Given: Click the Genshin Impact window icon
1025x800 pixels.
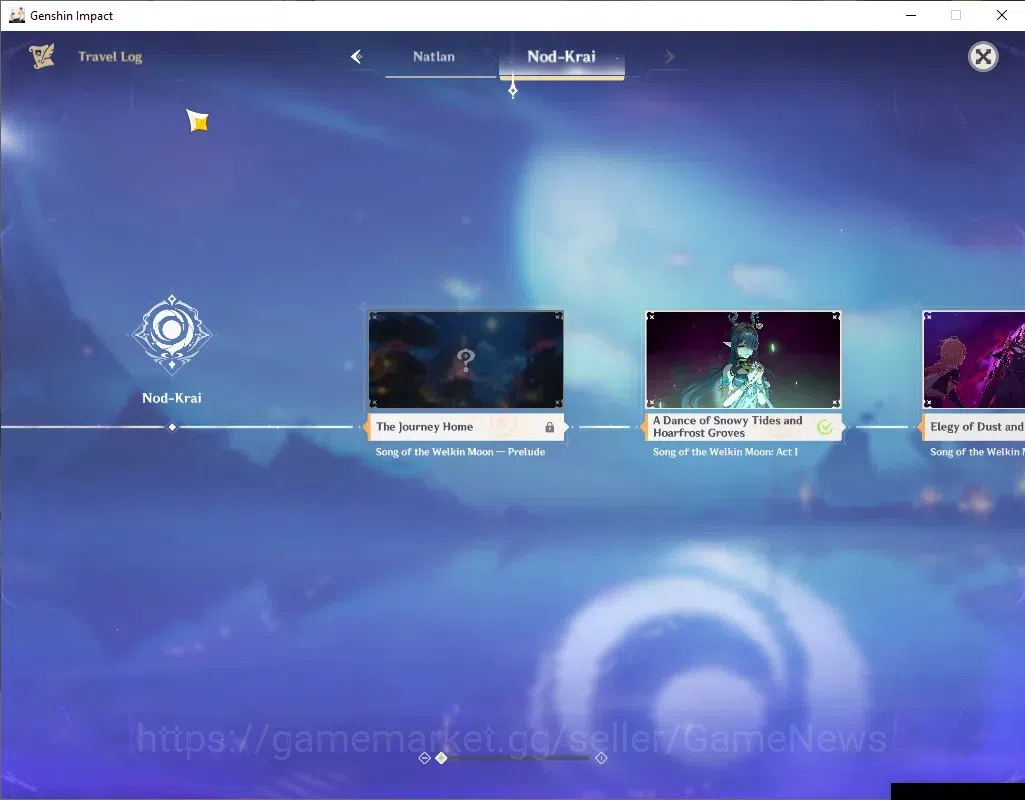Looking at the screenshot, I should pos(16,15).
